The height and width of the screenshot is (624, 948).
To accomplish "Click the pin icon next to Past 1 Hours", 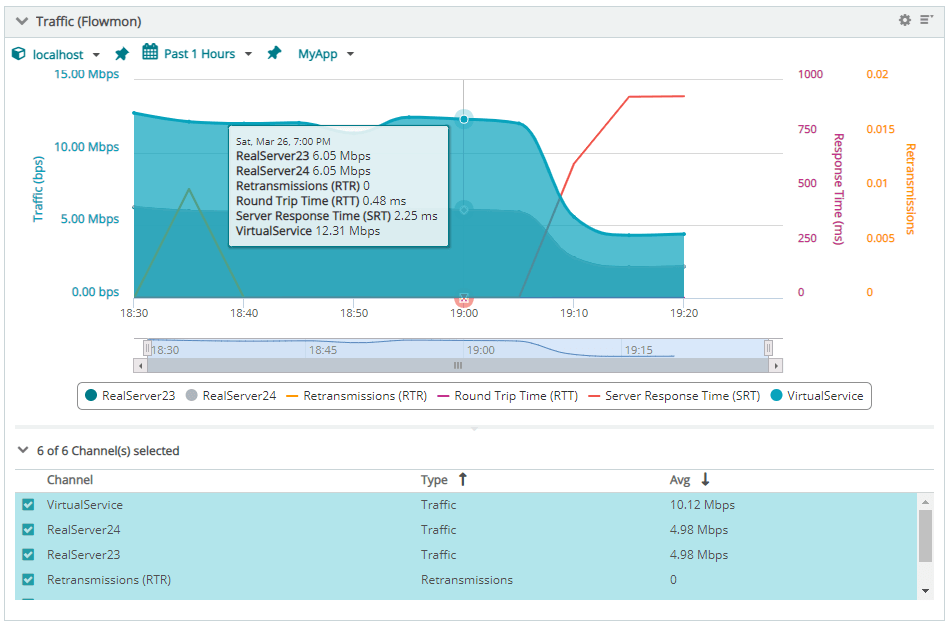I will (274, 53).
